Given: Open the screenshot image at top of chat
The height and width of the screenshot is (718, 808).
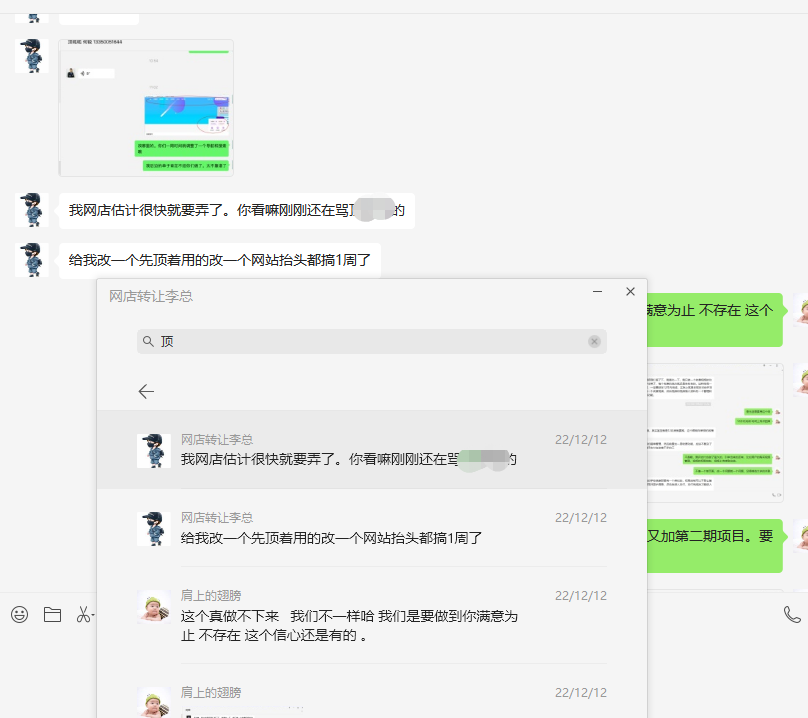Looking at the screenshot, I should 146,108.
